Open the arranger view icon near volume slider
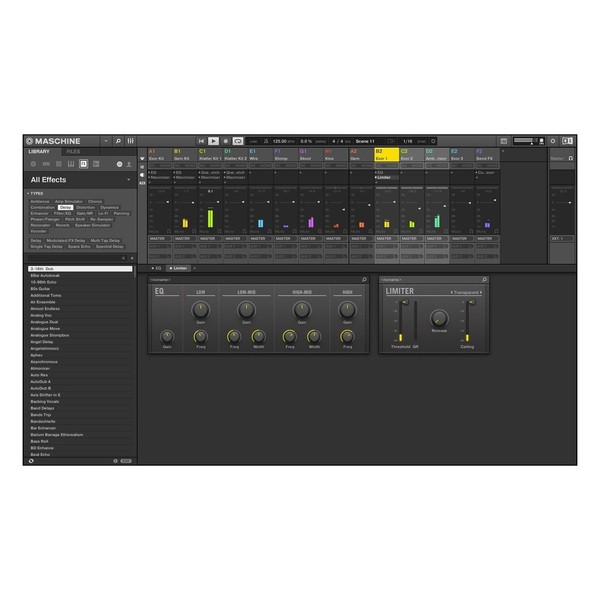600x600 pixels. 504,141
